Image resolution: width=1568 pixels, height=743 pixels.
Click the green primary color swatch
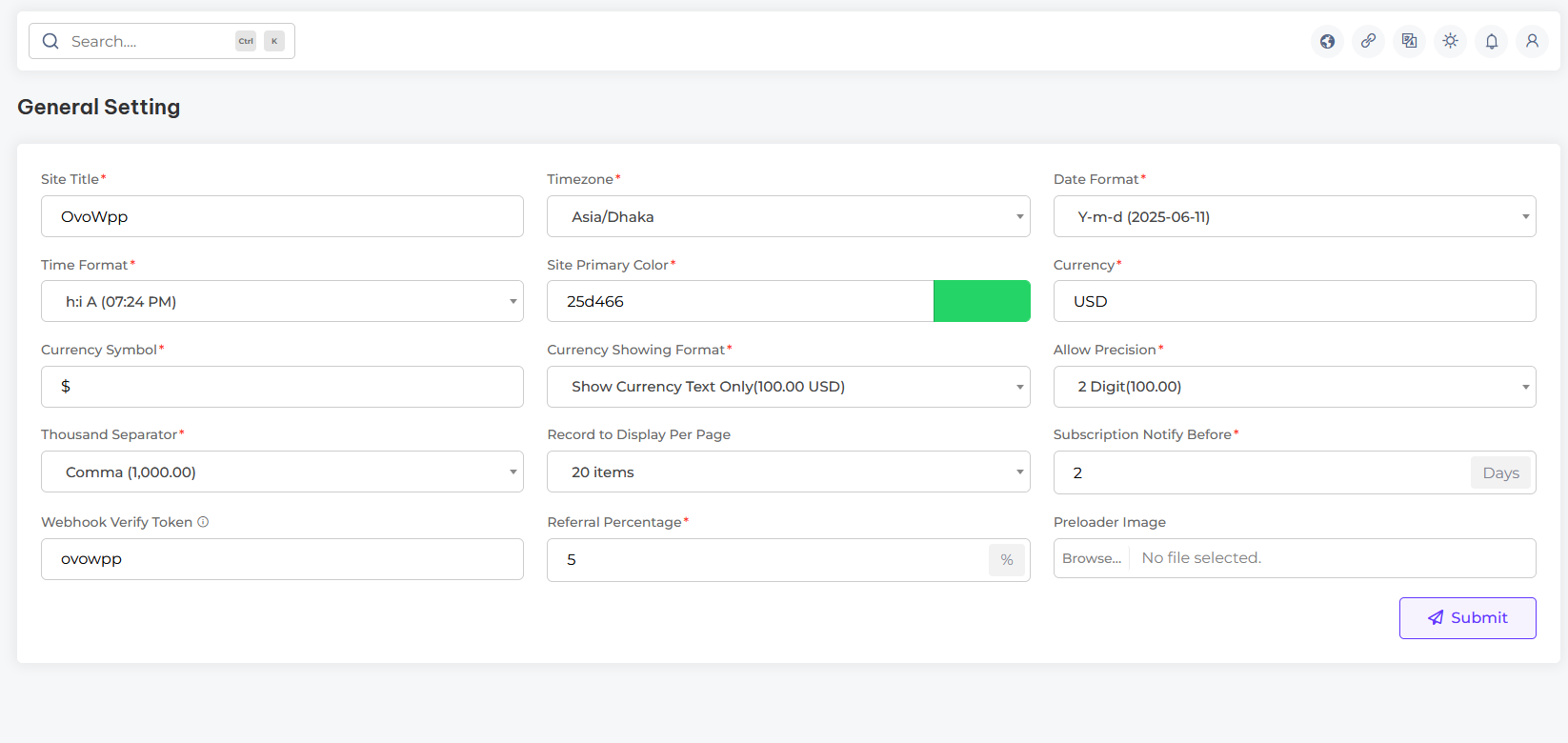pyautogui.click(x=981, y=301)
